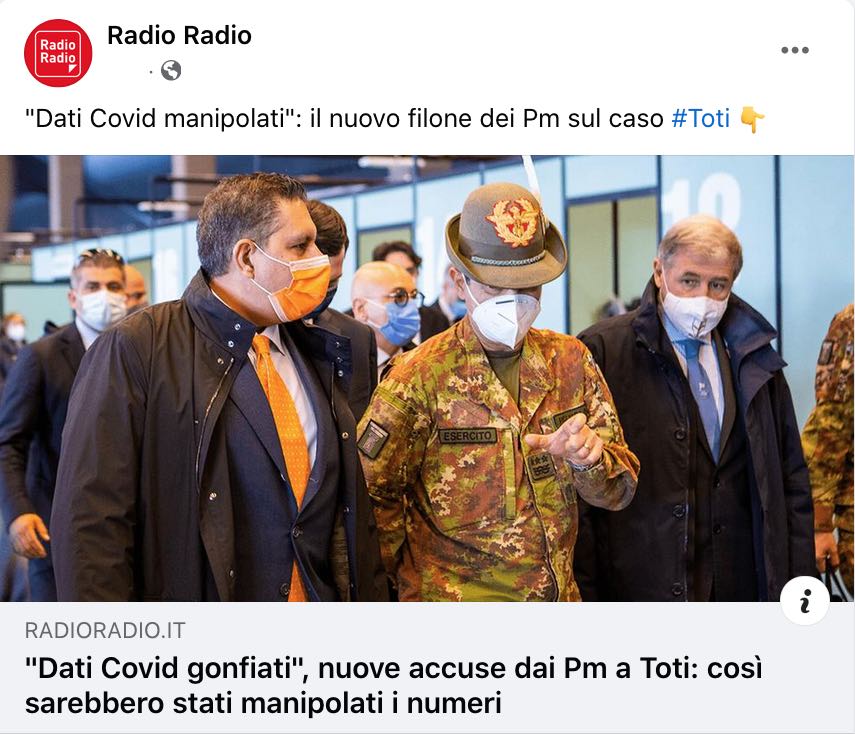Click the blue surgical mask bald man
The height and width of the screenshot is (734, 855).
pyautogui.click(x=398, y=323)
